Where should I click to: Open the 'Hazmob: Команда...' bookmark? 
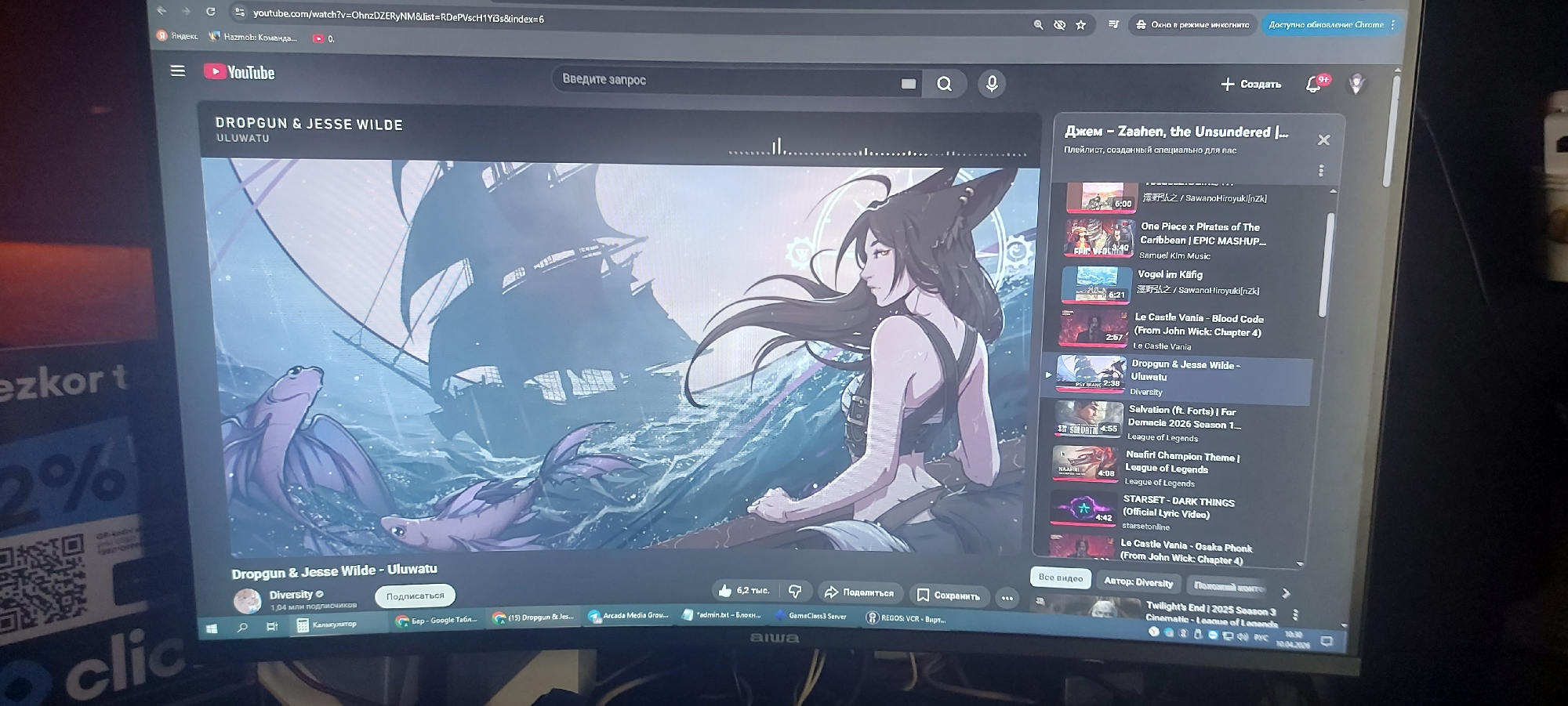tap(253, 38)
